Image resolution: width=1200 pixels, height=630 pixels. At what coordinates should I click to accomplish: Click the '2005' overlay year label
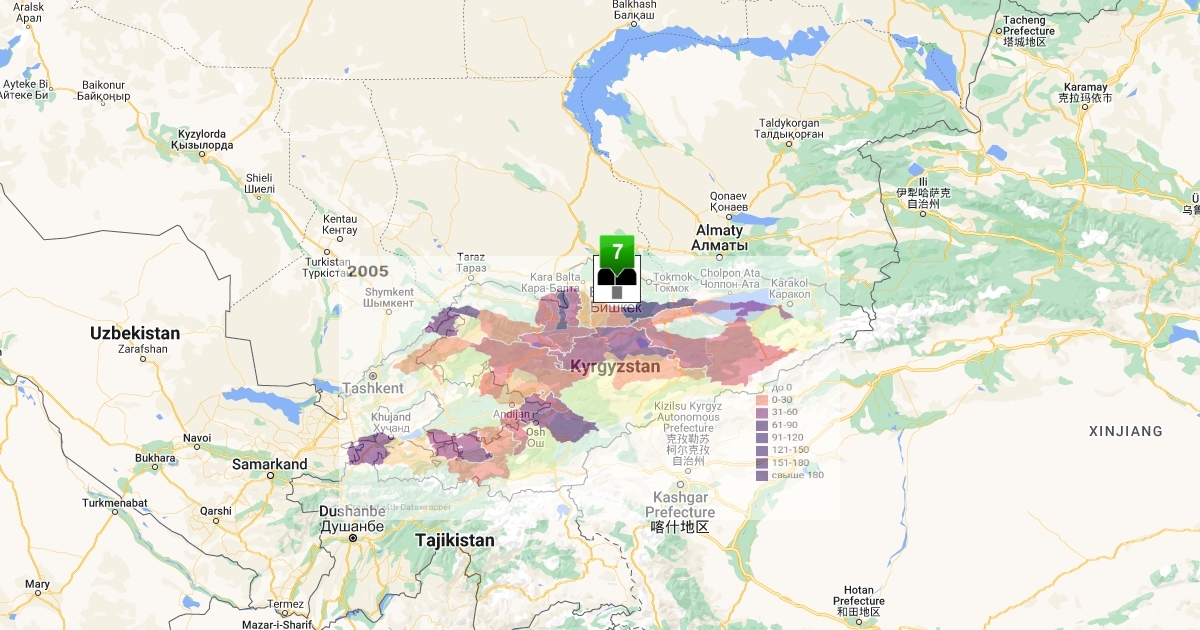click(368, 271)
